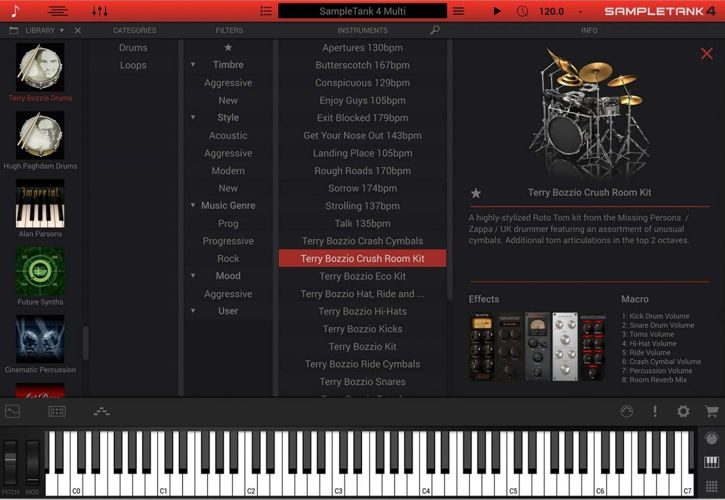Screen dimensions: 725x500
Task: Click the instruments search magnifier icon
Action: pyautogui.click(x=434, y=30)
